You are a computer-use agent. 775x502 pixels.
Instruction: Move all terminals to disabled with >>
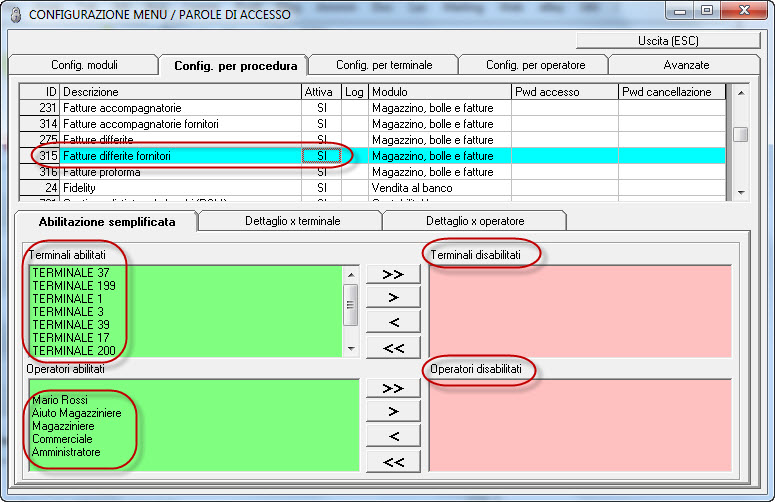393,274
